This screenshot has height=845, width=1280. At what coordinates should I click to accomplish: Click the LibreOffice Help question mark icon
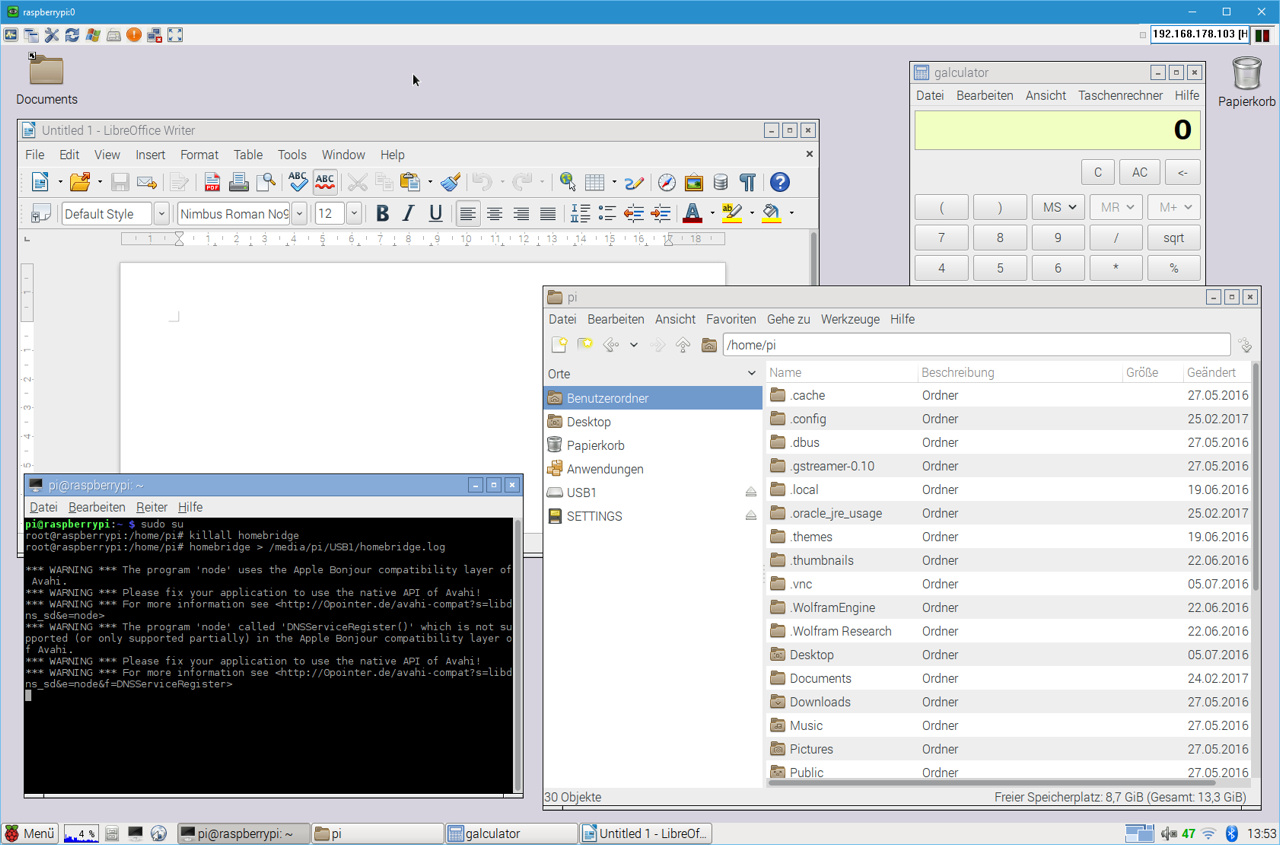[x=780, y=182]
